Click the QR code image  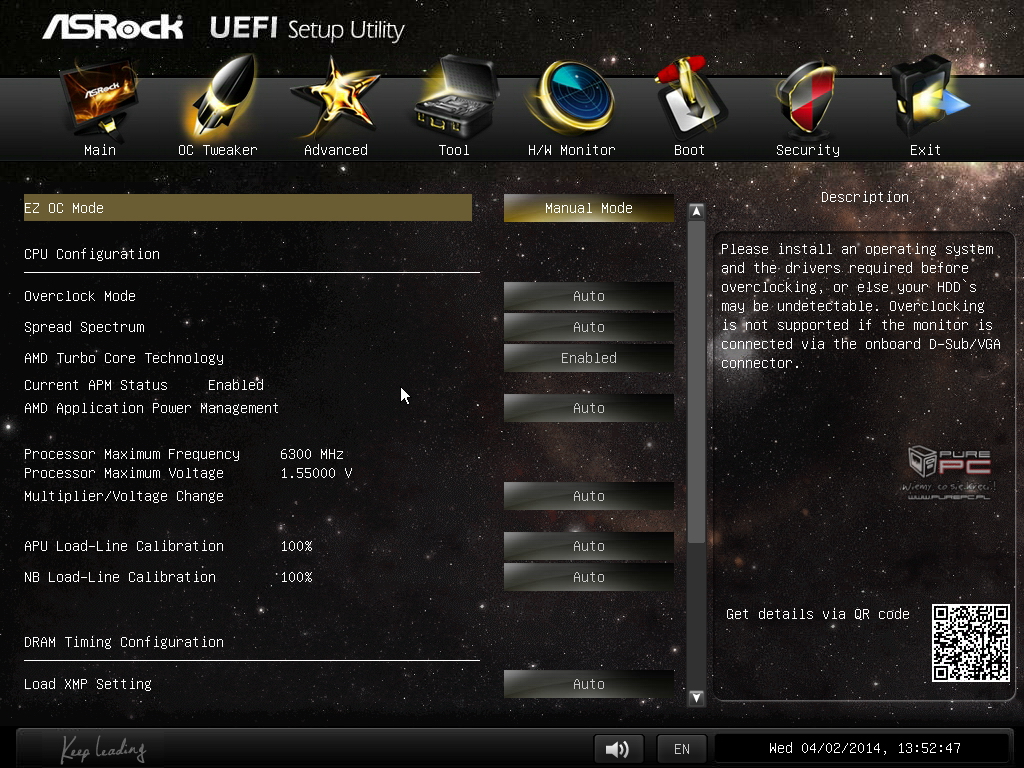coord(970,643)
